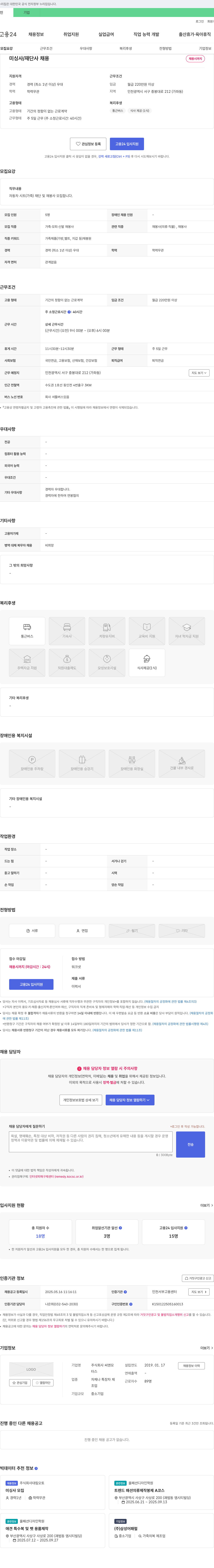The width and height of the screenshot is (214, 1568).
Task: Open 개인정보보호법 상세 보기
Action: [x=81, y=1100]
